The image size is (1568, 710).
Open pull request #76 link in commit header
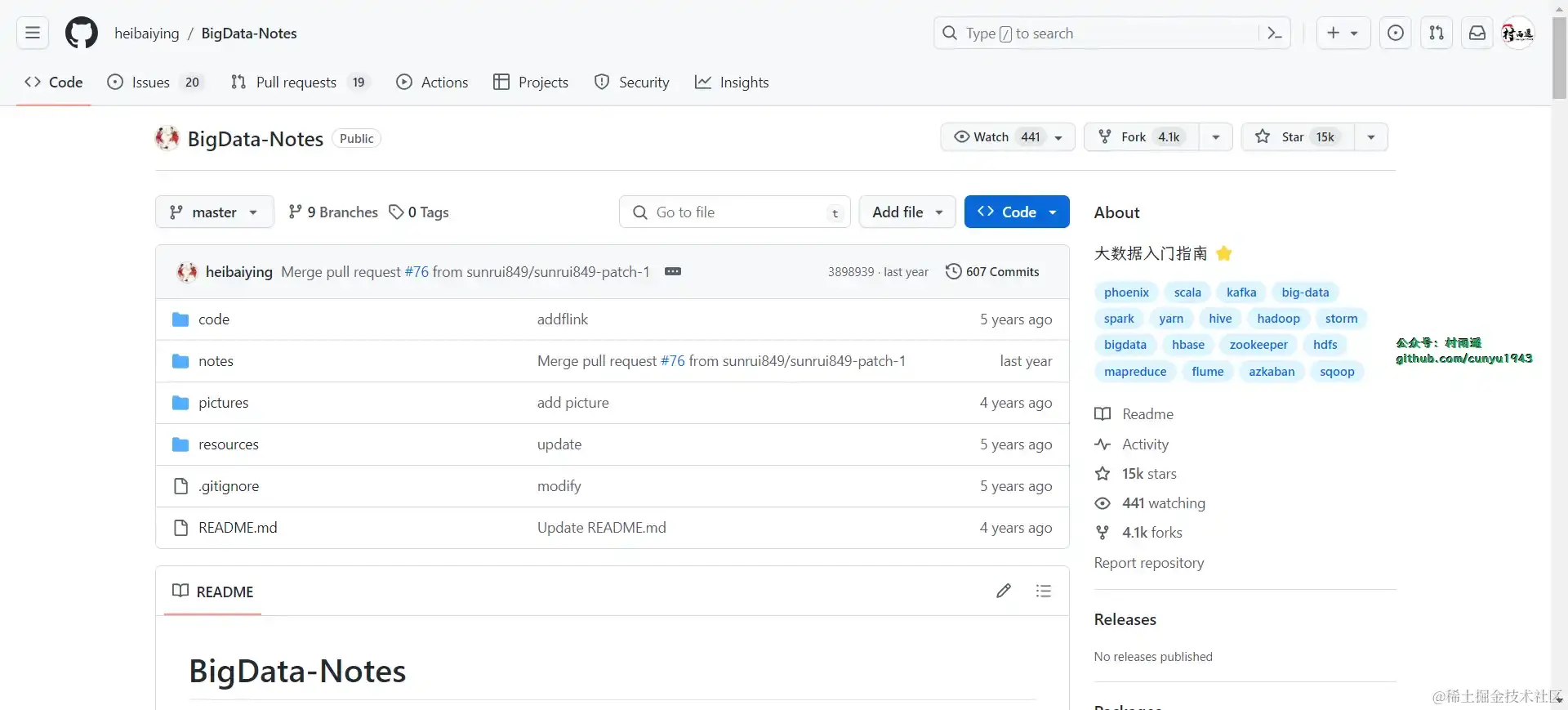click(416, 272)
